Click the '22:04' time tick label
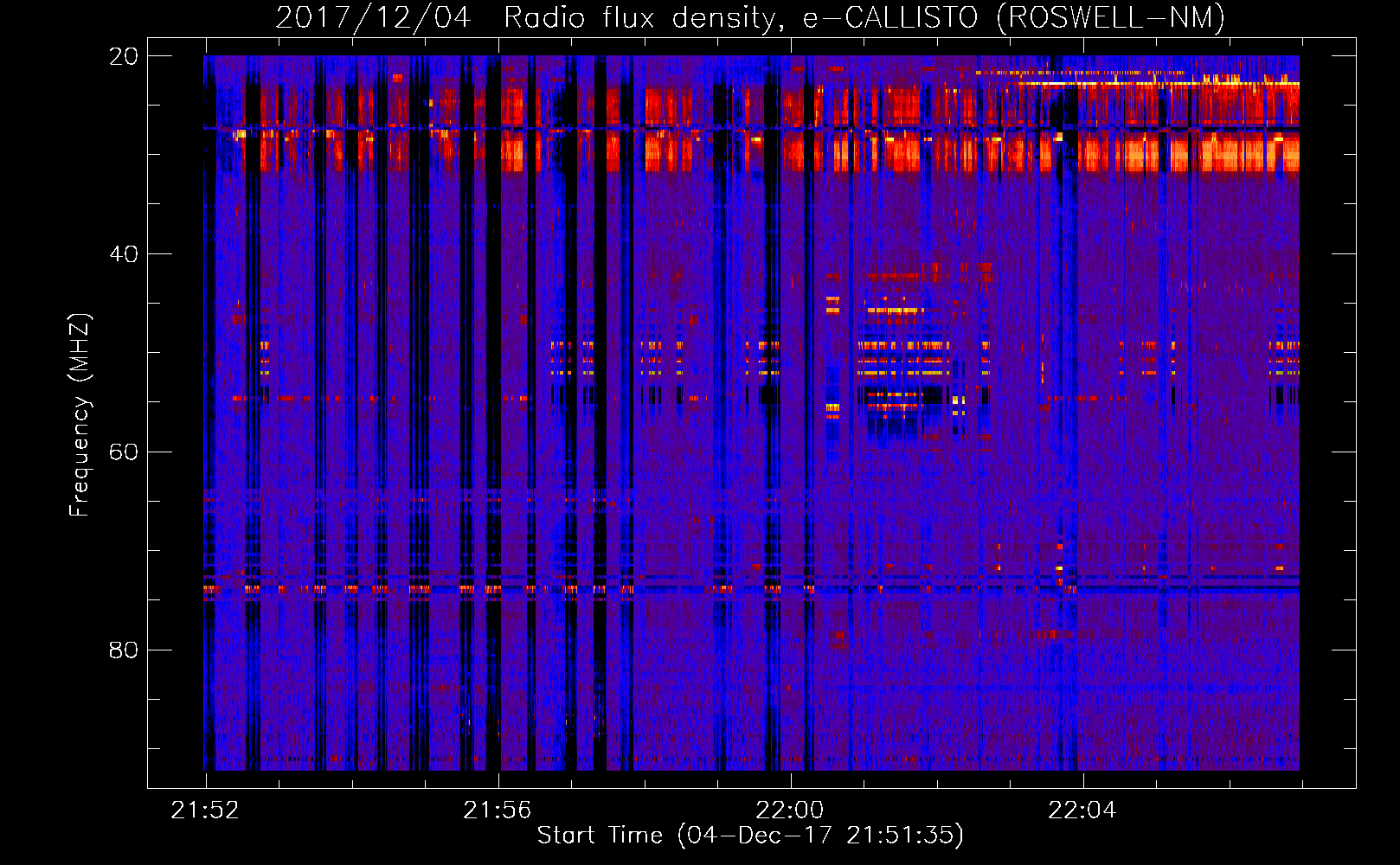Screen dimensions: 1400x865 coord(1082,810)
